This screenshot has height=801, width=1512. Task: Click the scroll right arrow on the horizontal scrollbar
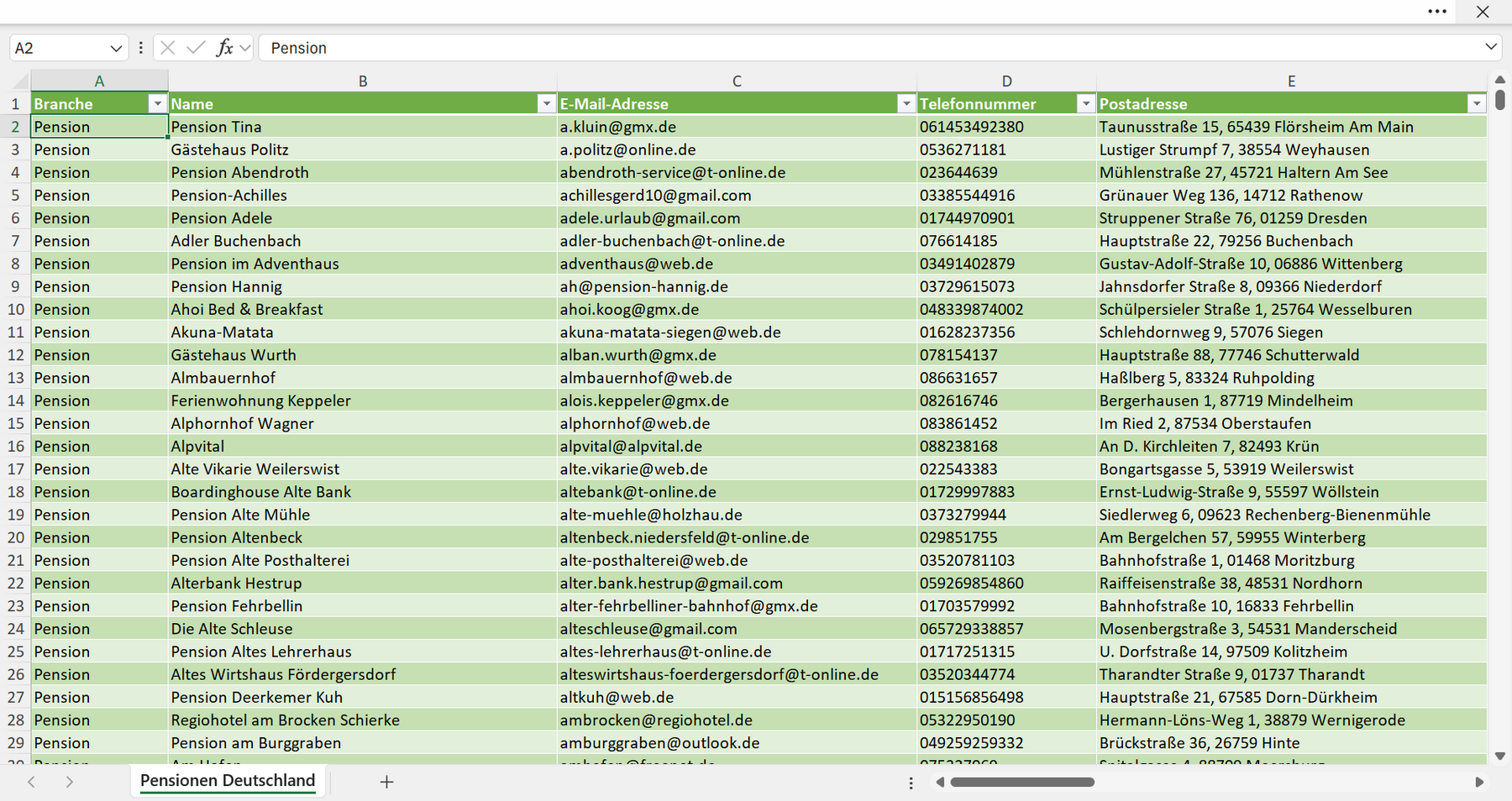click(1479, 782)
